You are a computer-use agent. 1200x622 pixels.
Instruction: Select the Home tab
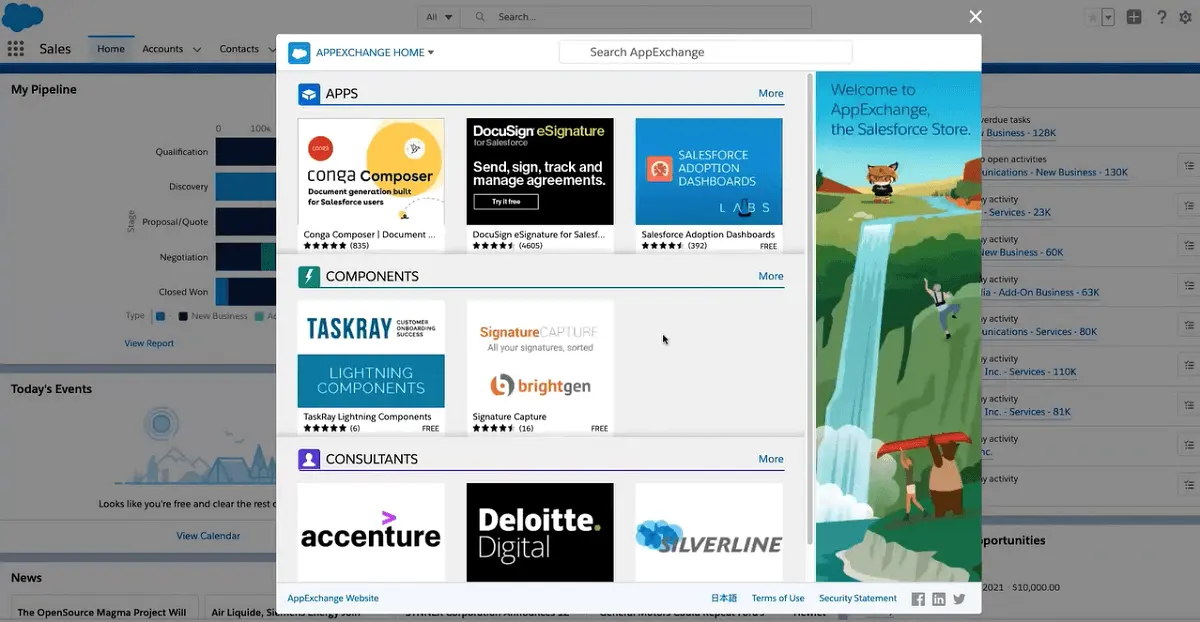[111, 48]
